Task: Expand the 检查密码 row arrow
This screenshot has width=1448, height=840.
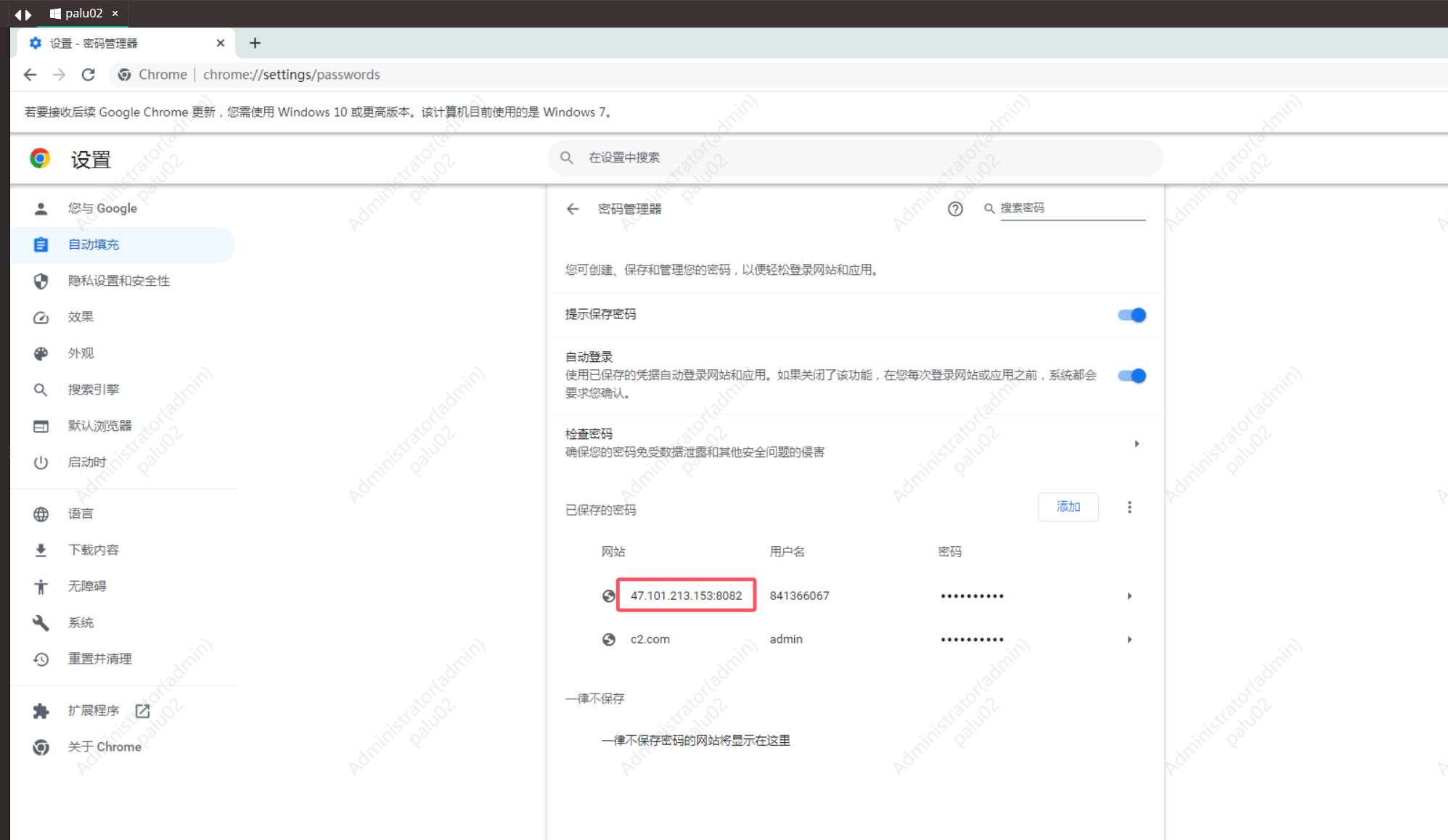Action: tap(1137, 443)
